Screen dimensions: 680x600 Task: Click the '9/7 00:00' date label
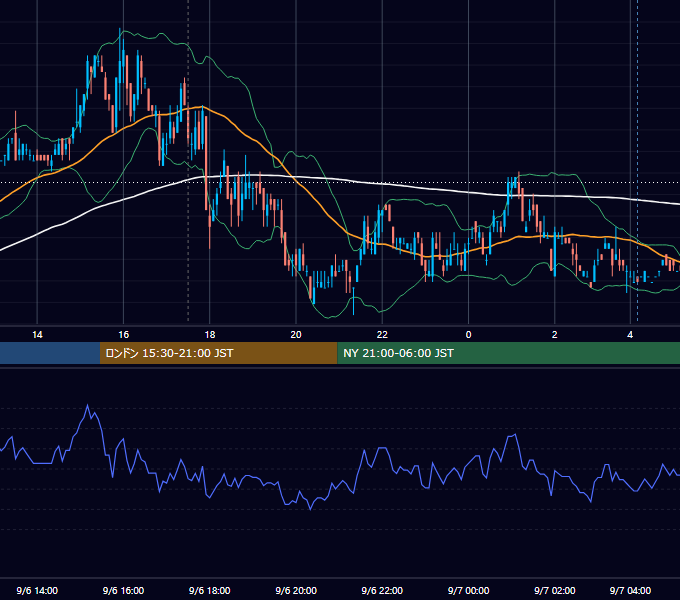point(468,590)
